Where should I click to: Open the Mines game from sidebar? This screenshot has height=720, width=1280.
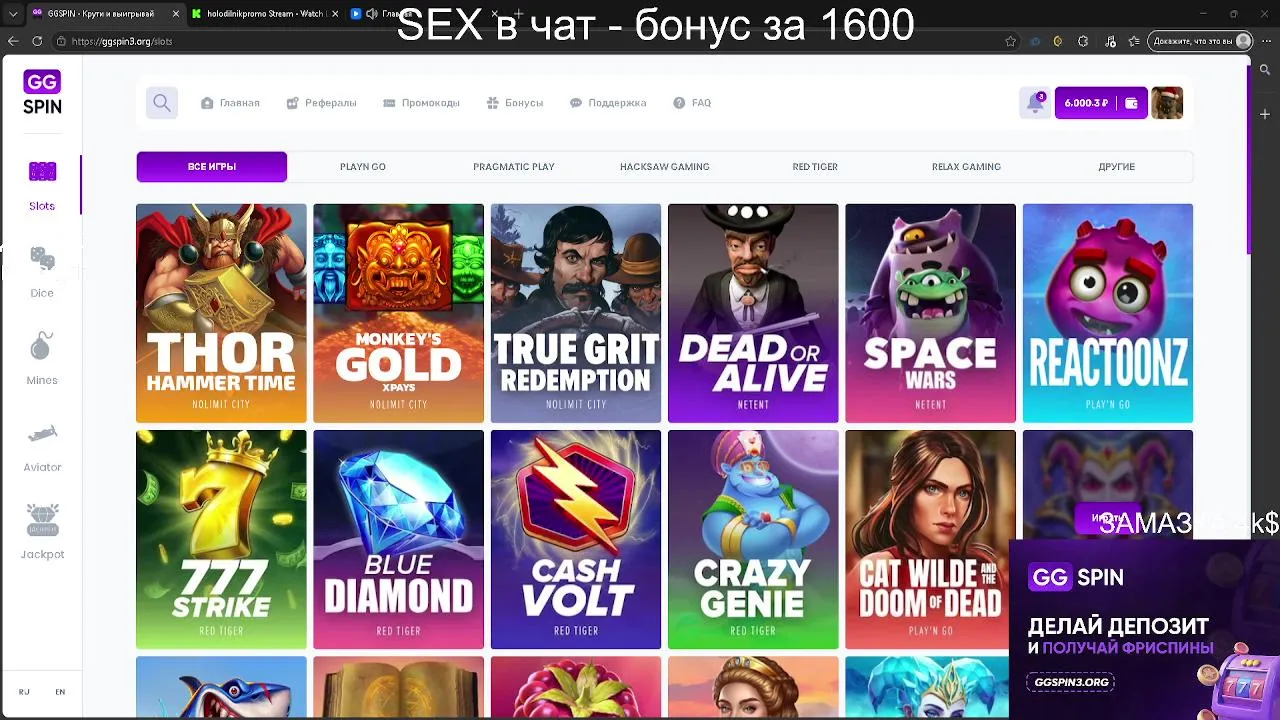click(x=42, y=360)
